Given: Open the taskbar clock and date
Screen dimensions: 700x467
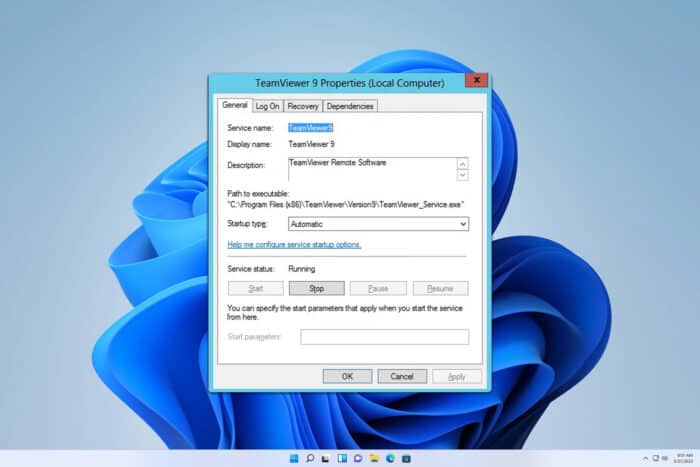Looking at the screenshot, I should [684, 459].
